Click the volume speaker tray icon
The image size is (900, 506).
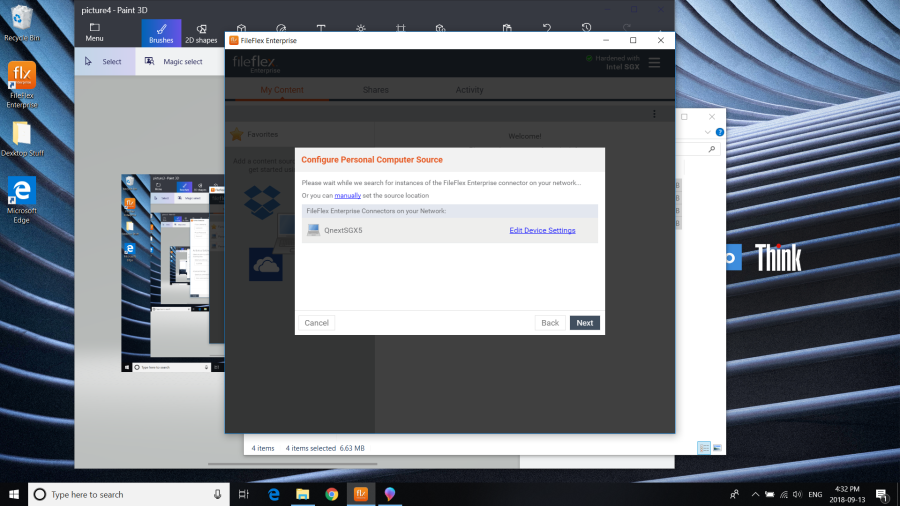click(x=797, y=494)
